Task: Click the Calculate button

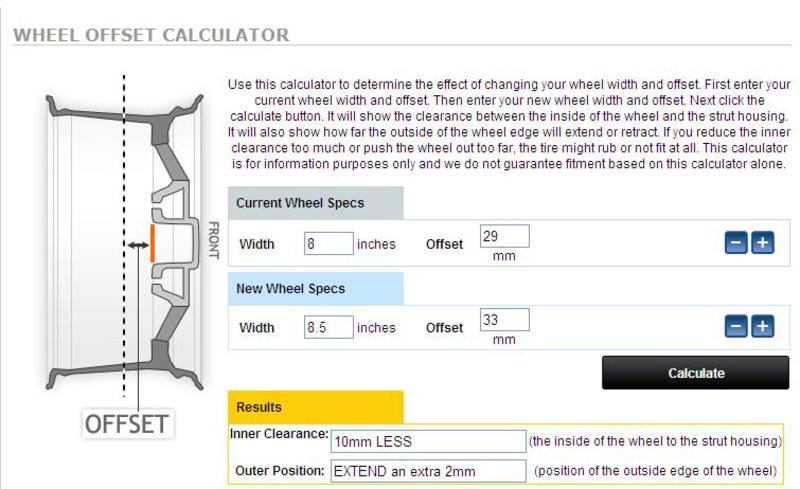Action: 695,373
